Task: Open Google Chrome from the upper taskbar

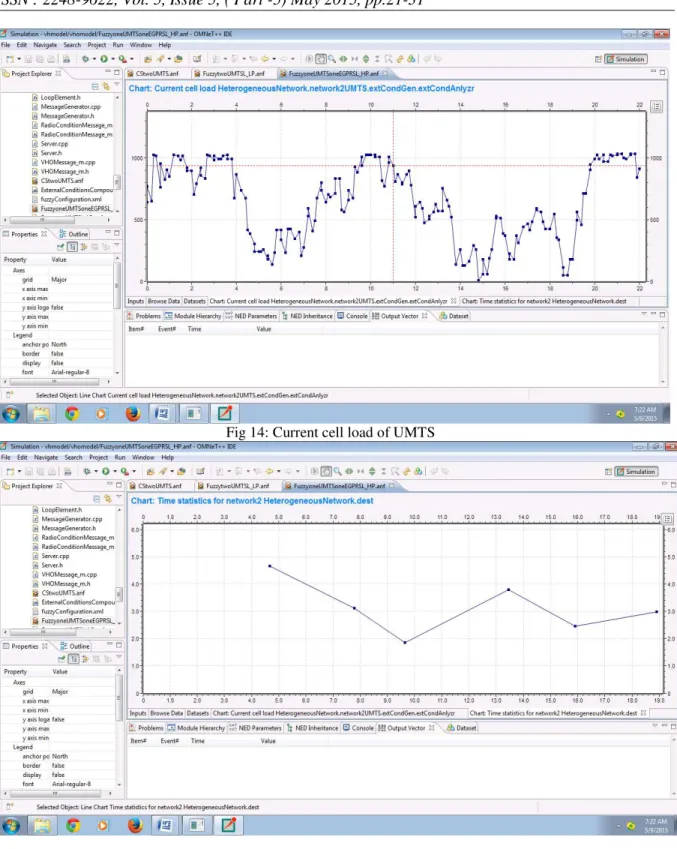Action: point(71,414)
